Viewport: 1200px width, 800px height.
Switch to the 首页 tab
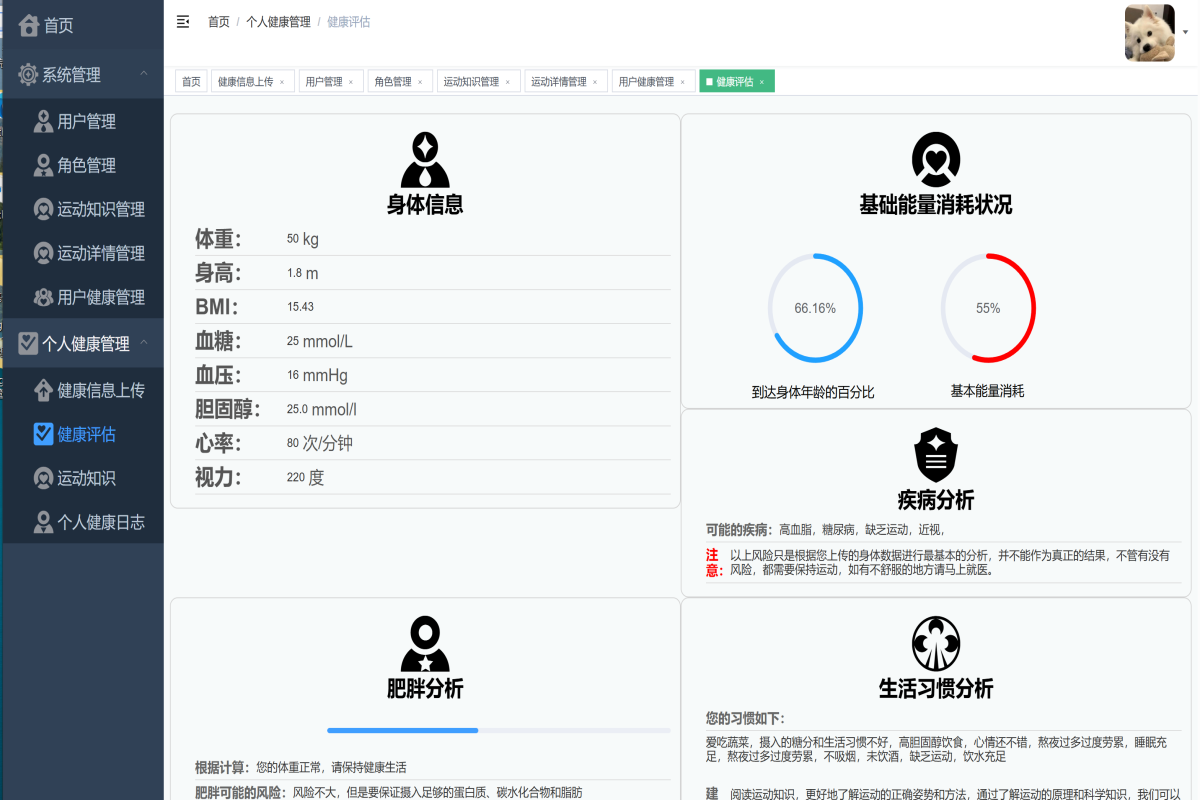pyautogui.click(x=191, y=81)
